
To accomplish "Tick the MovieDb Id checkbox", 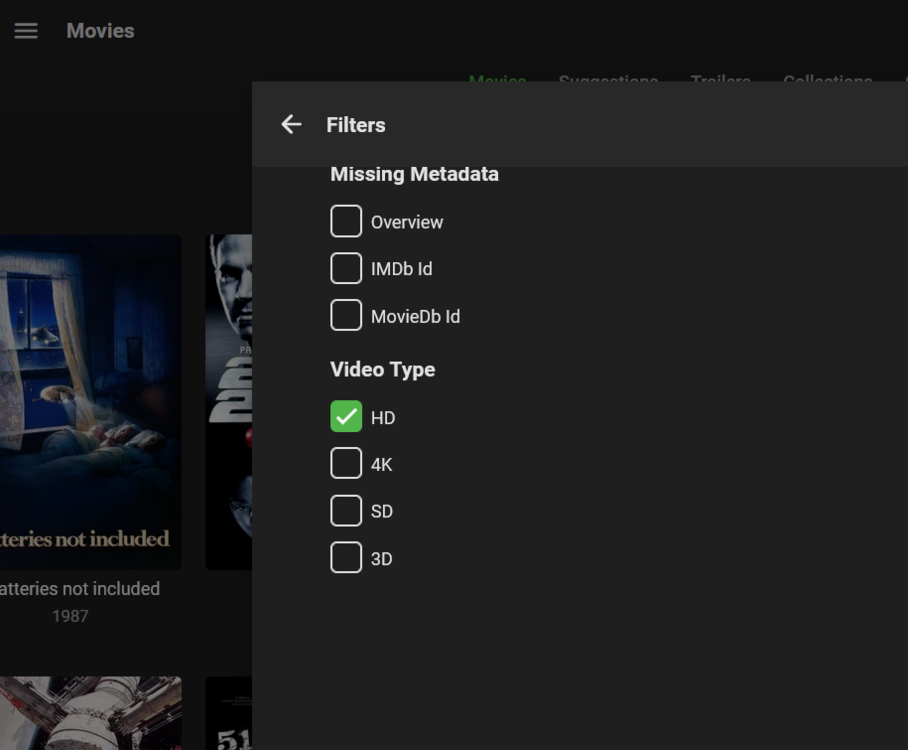I will (346, 316).
